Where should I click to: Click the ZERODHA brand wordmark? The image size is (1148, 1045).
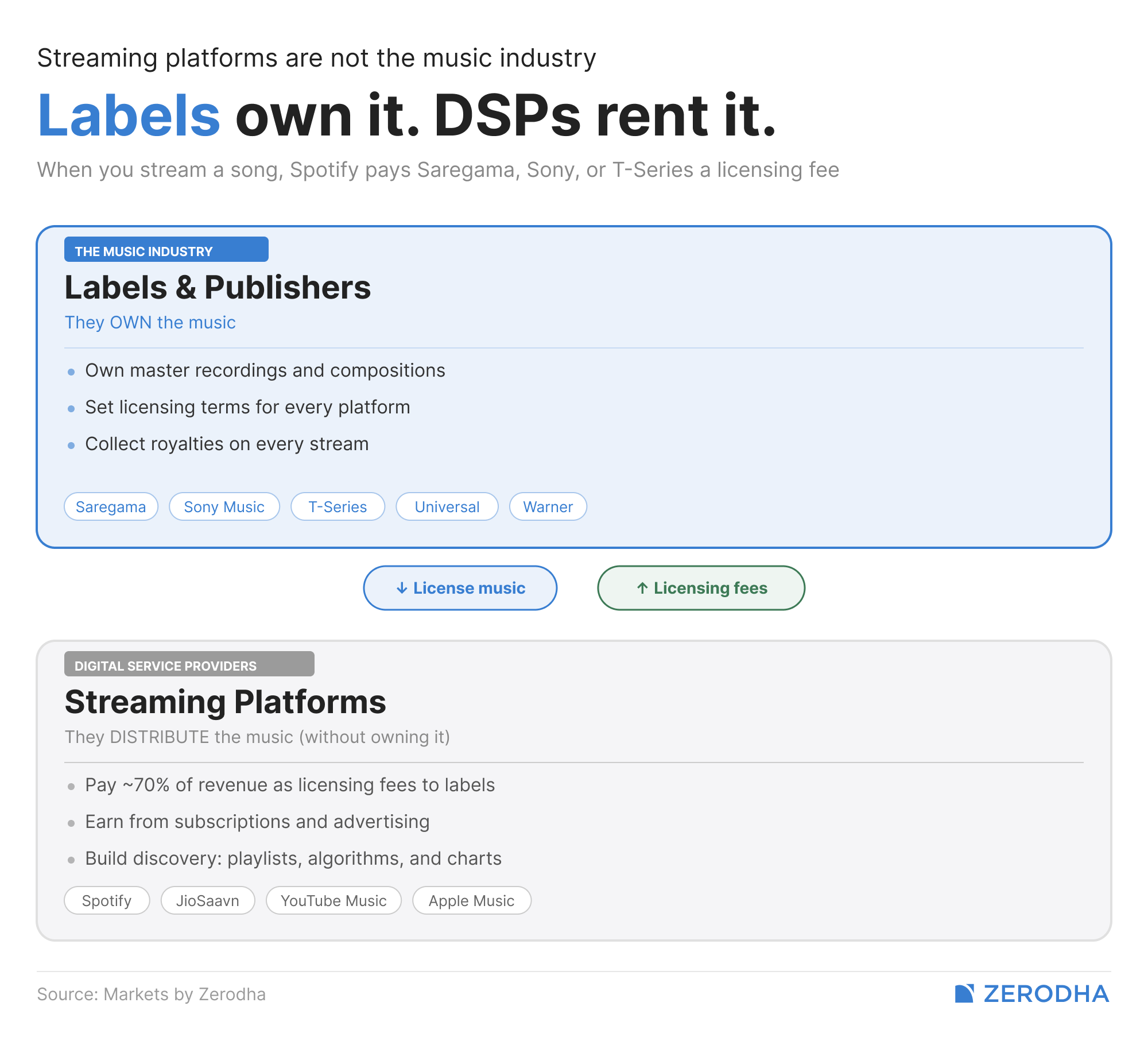(1046, 994)
